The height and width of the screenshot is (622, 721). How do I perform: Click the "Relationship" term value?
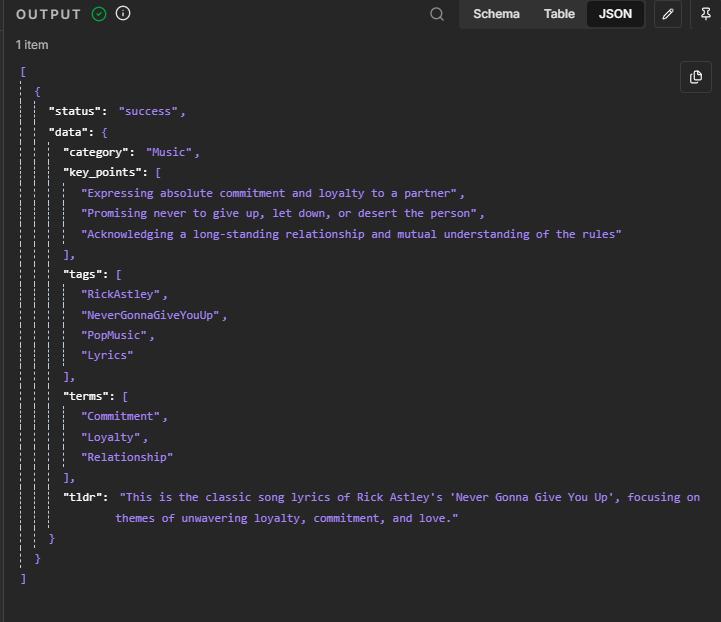tap(127, 457)
